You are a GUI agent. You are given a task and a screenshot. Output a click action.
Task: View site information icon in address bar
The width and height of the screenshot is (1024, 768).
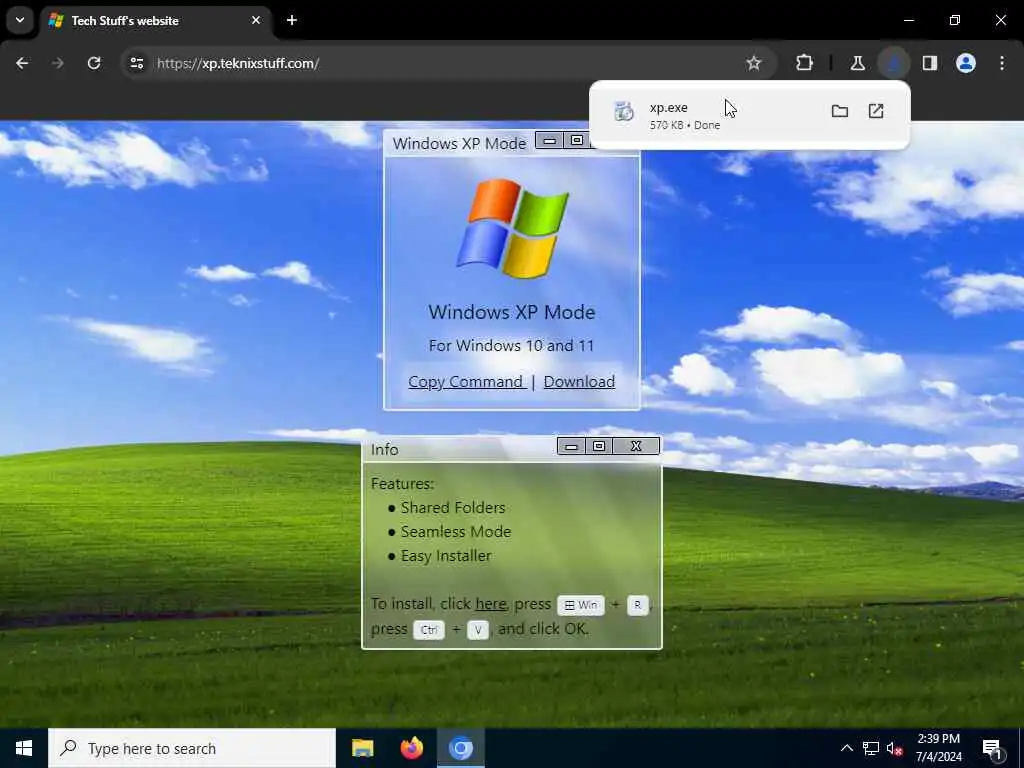136,63
